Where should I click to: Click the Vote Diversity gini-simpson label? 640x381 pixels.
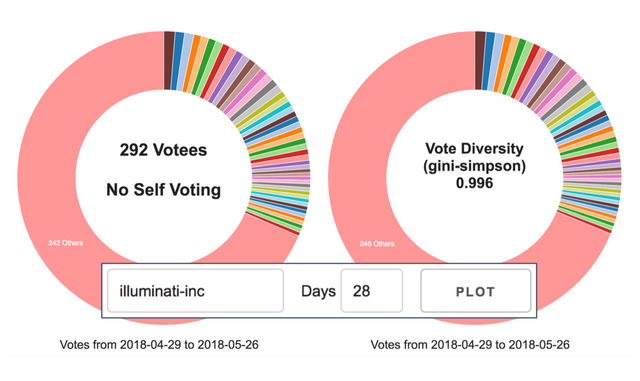[474, 157]
